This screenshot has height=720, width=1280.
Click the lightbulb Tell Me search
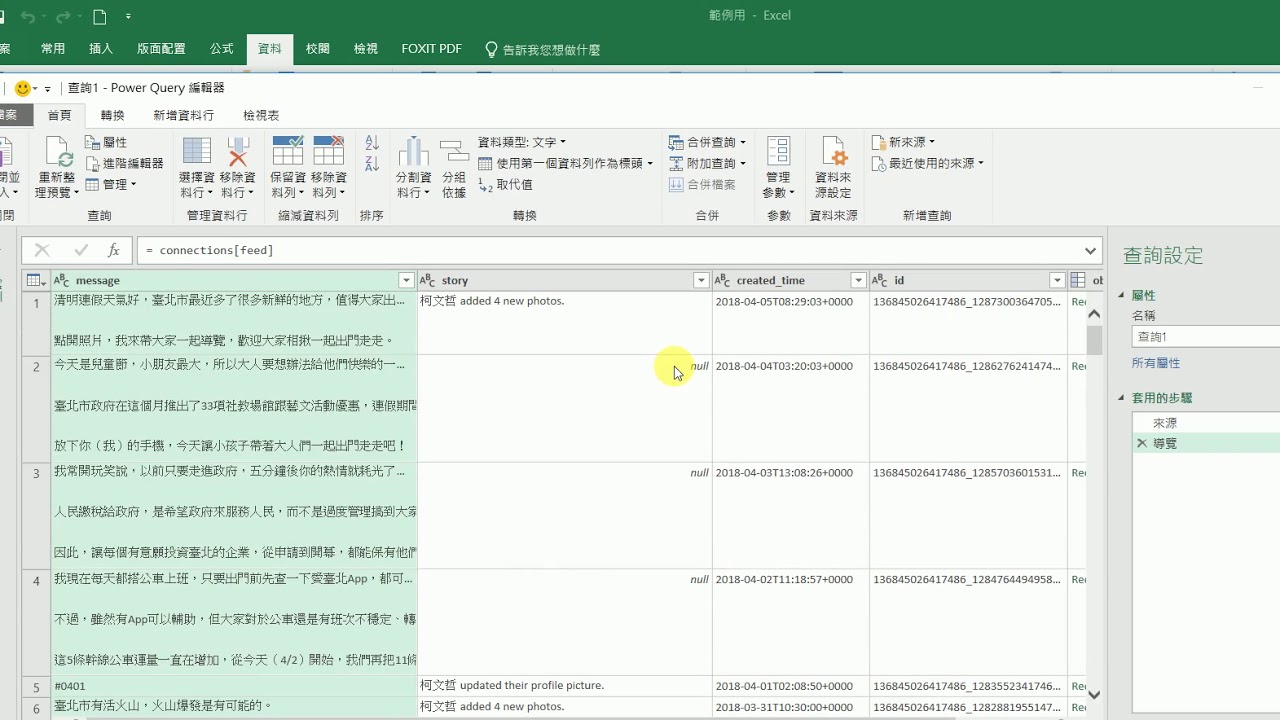(x=491, y=49)
